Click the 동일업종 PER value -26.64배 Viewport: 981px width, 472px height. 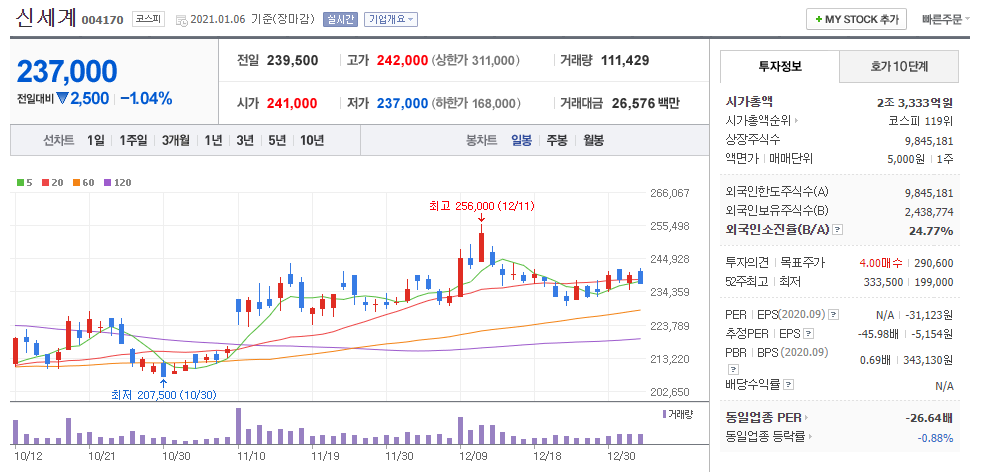coord(929,418)
